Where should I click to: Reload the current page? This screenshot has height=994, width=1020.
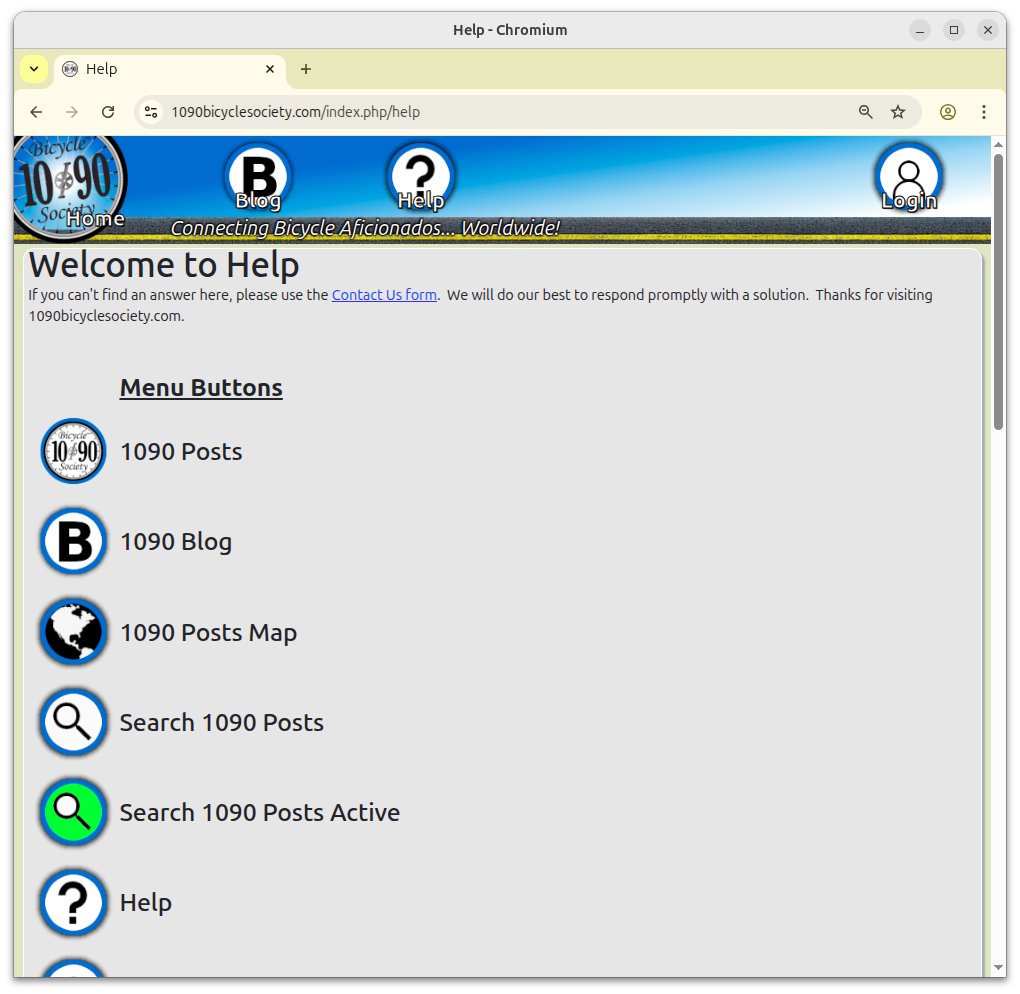pos(108,111)
